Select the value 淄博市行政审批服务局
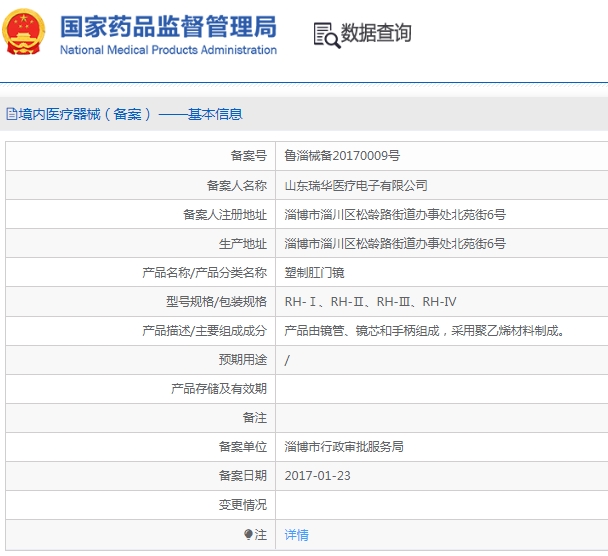 pyautogui.click(x=344, y=447)
